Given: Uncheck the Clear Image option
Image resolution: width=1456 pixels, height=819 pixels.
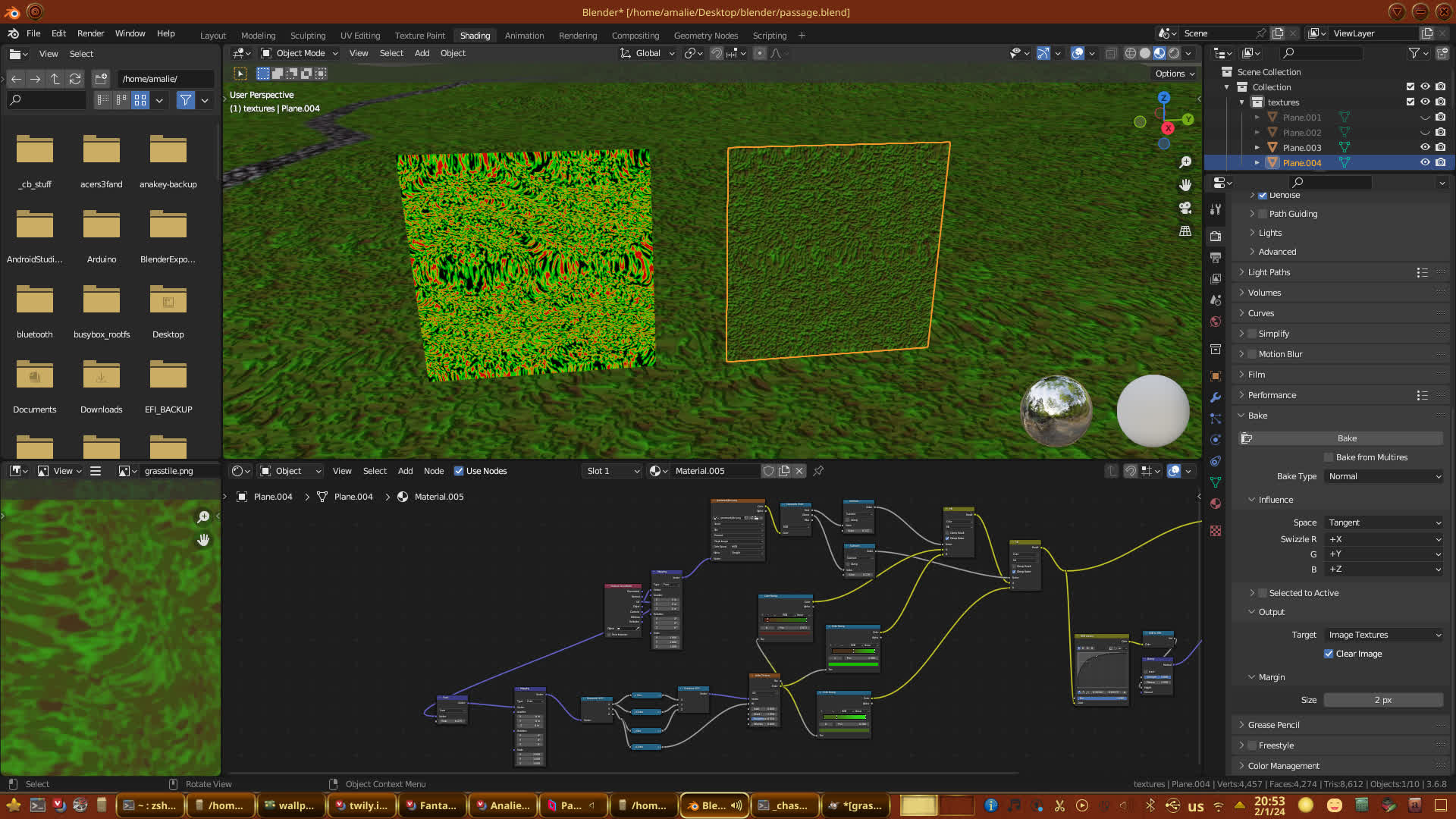Looking at the screenshot, I should tap(1329, 654).
